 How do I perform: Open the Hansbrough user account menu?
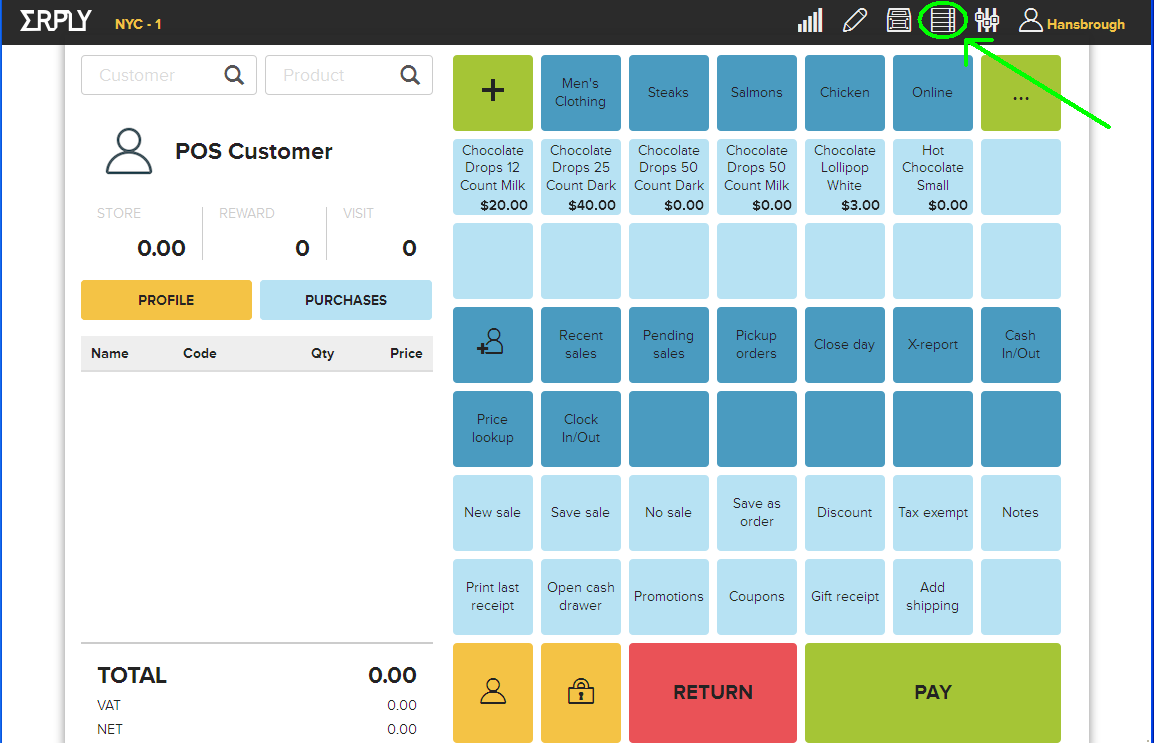click(x=1072, y=21)
